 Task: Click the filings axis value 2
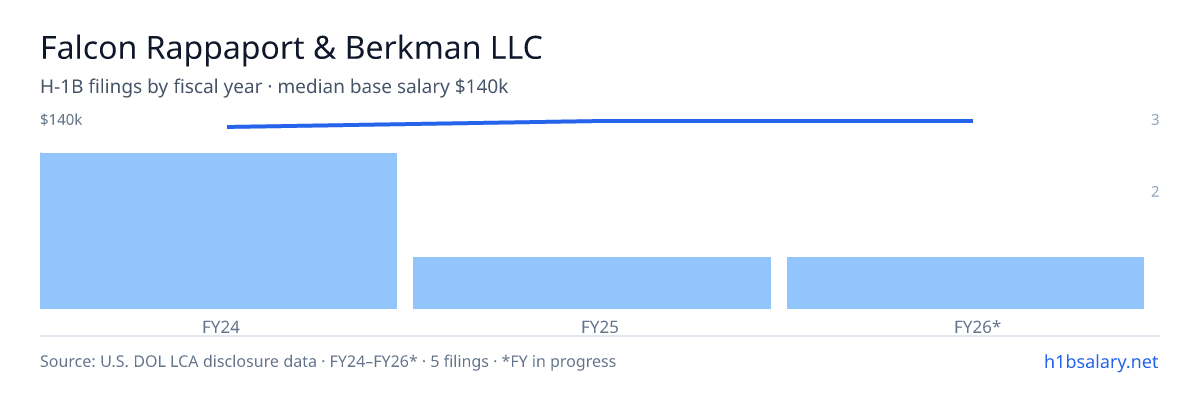[1155, 192]
